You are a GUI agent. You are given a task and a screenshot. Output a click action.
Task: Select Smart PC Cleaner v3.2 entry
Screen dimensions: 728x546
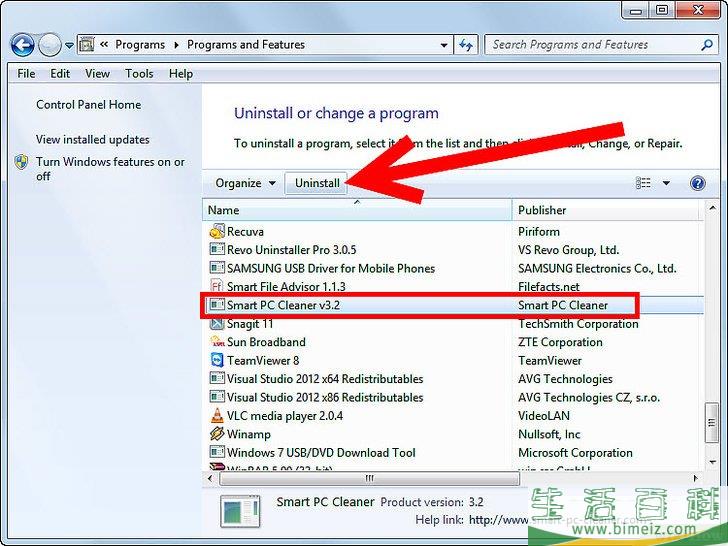283,305
